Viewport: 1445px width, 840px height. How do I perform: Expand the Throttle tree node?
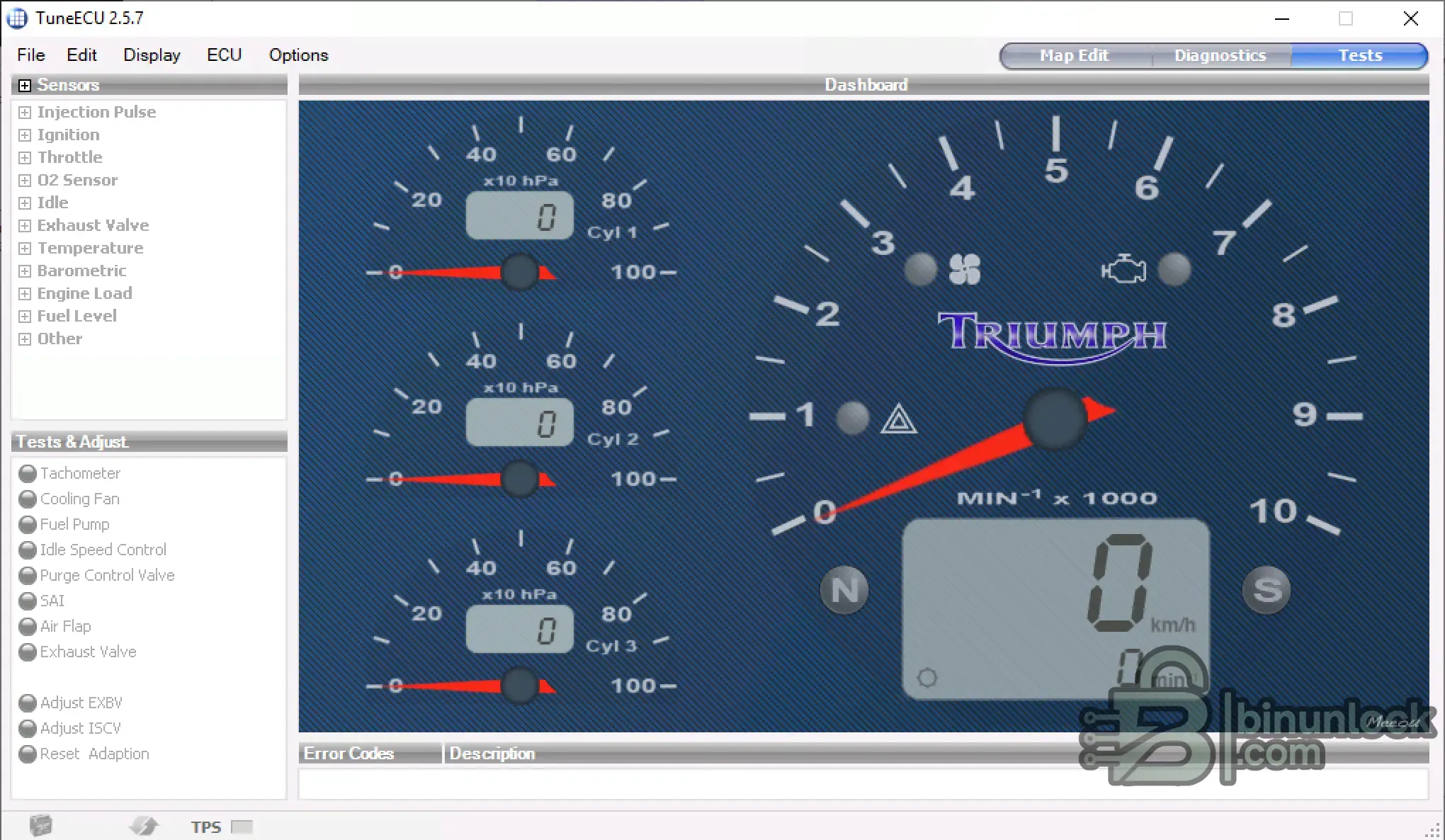tap(25, 157)
